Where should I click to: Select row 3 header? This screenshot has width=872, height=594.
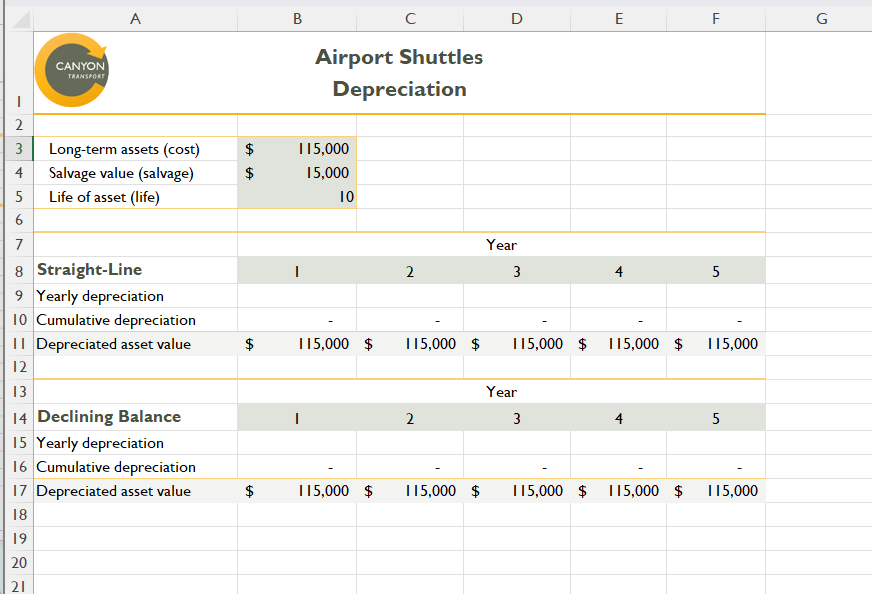(18, 148)
